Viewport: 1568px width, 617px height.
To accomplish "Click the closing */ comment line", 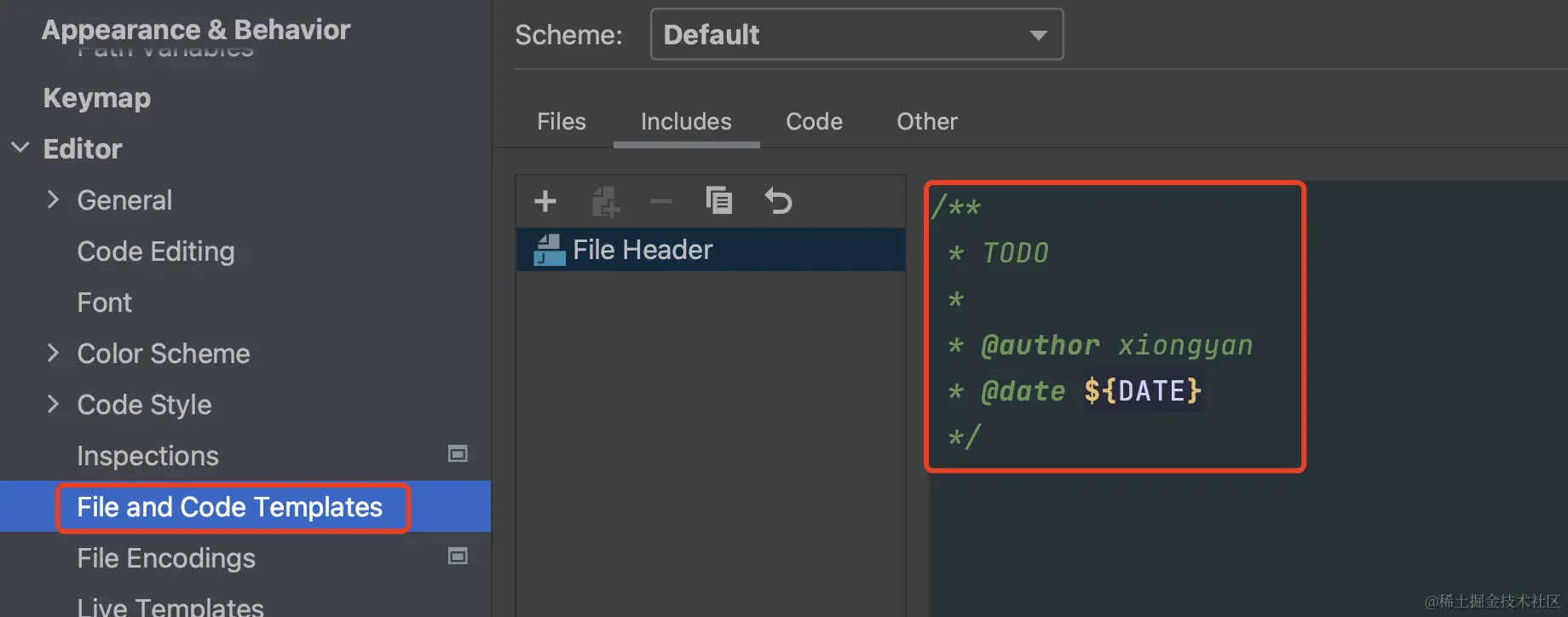I will pyautogui.click(x=965, y=437).
